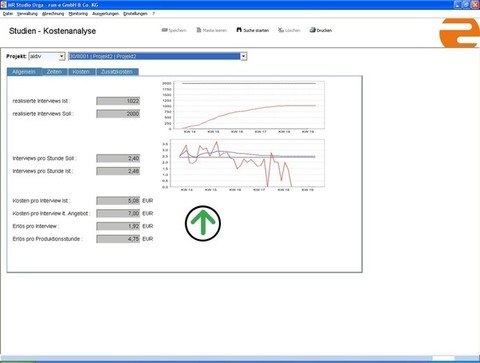The height and width of the screenshot is (363, 480).
Task: Open the Auswertungen menu
Action: (x=105, y=14)
